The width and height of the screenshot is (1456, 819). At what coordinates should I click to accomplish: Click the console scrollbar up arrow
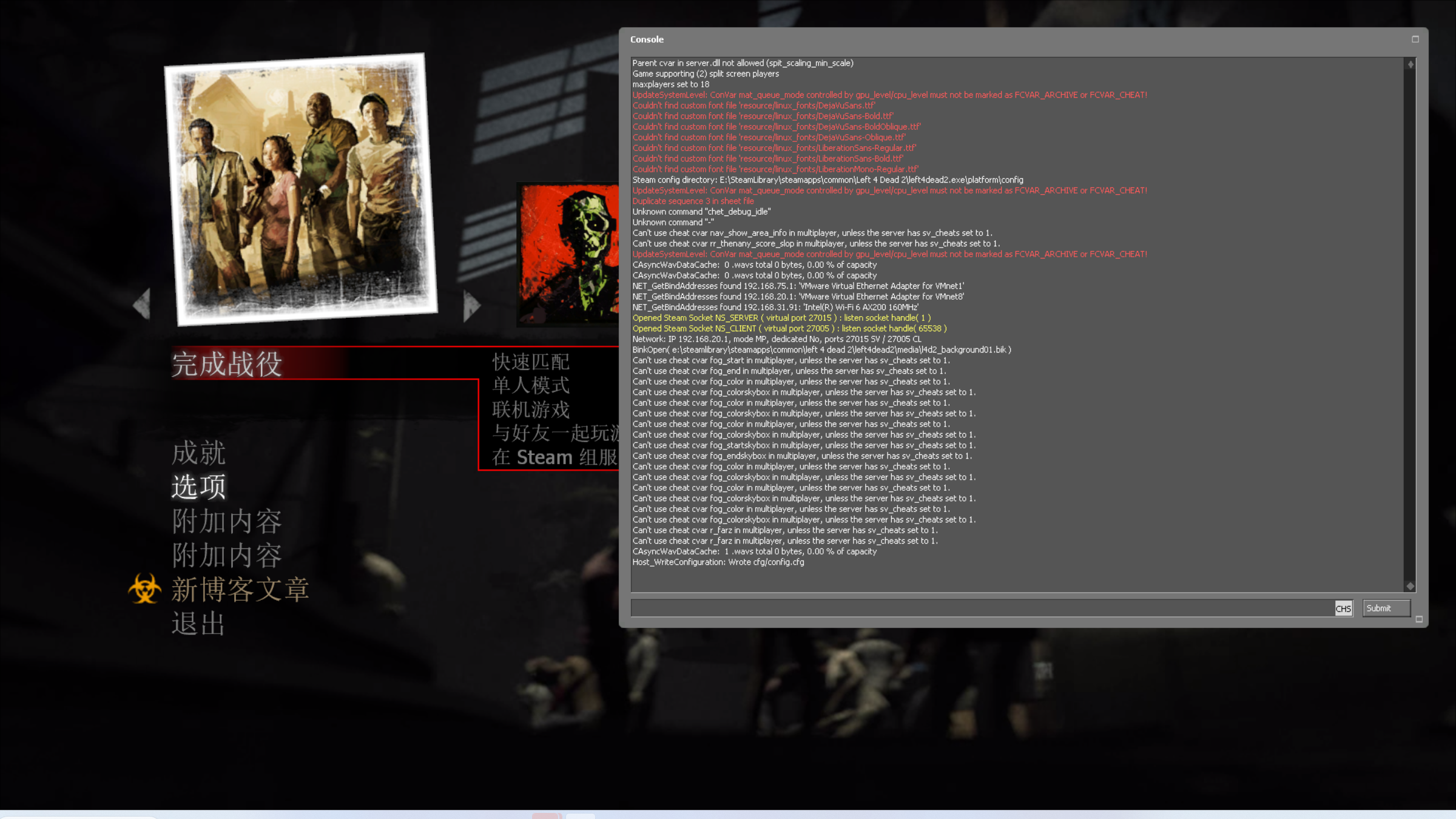(1410, 64)
